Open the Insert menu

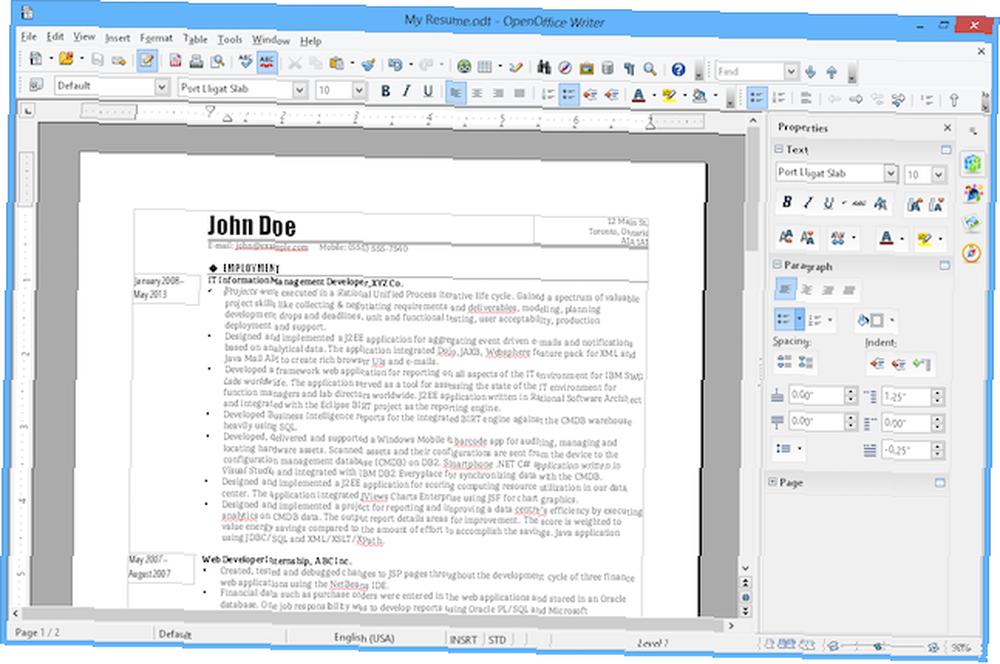click(x=117, y=38)
